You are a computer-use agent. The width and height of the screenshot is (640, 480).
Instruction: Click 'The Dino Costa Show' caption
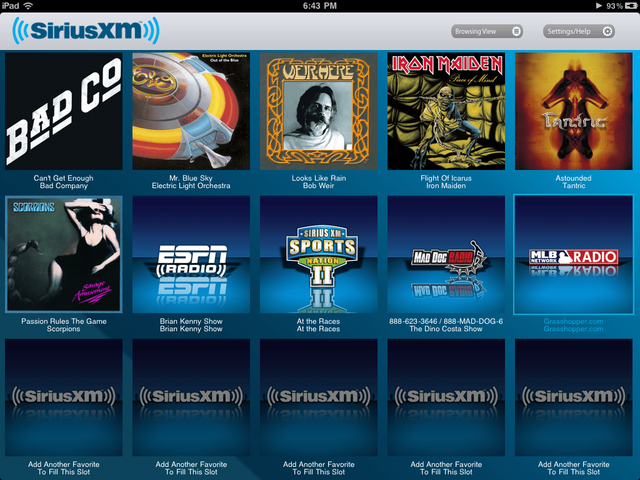pyautogui.click(x=446, y=329)
